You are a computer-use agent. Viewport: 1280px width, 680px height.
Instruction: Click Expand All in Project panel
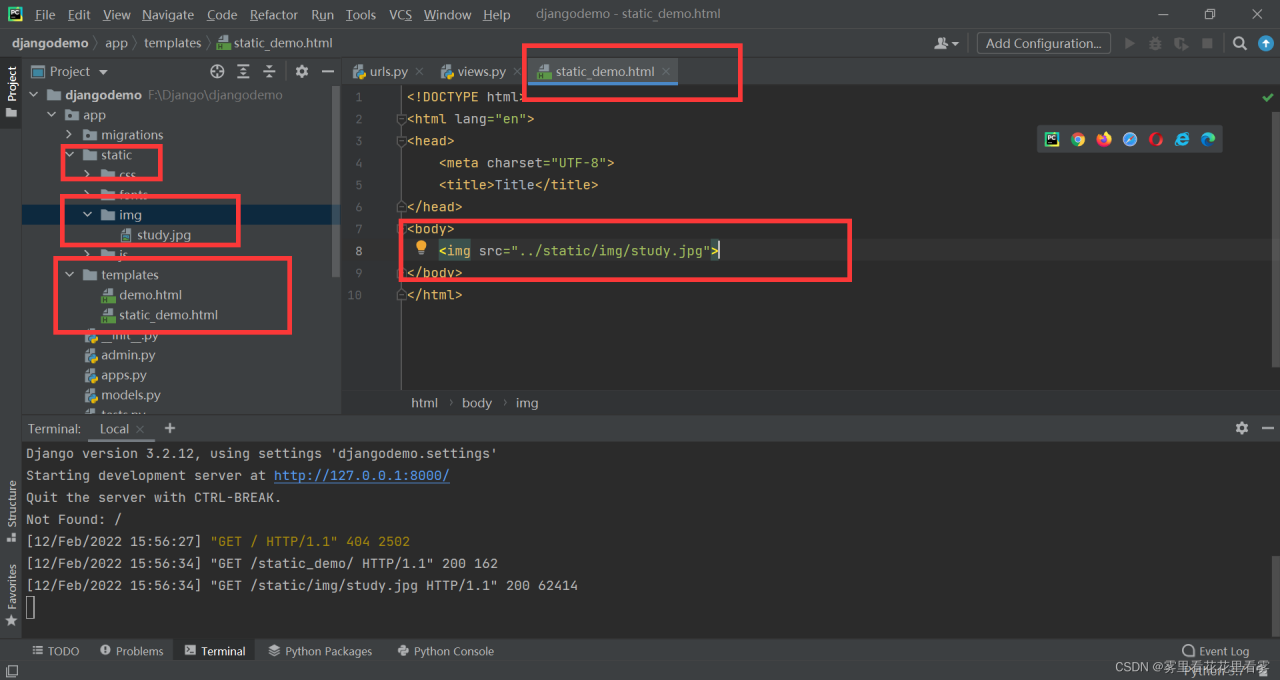pos(243,71)
